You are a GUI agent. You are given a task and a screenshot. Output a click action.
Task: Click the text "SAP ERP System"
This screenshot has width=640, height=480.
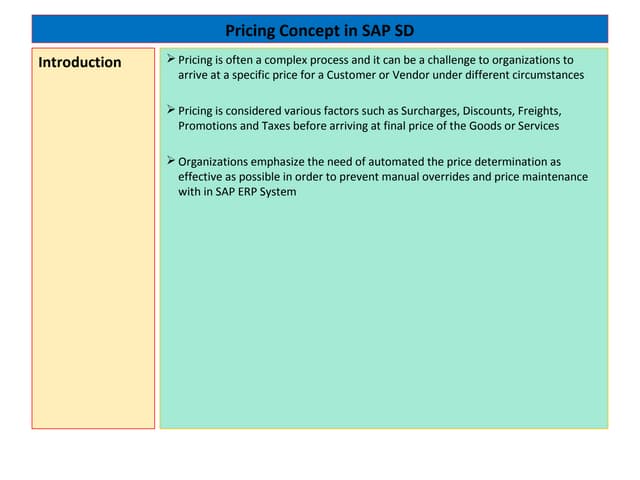pos(254,192)
